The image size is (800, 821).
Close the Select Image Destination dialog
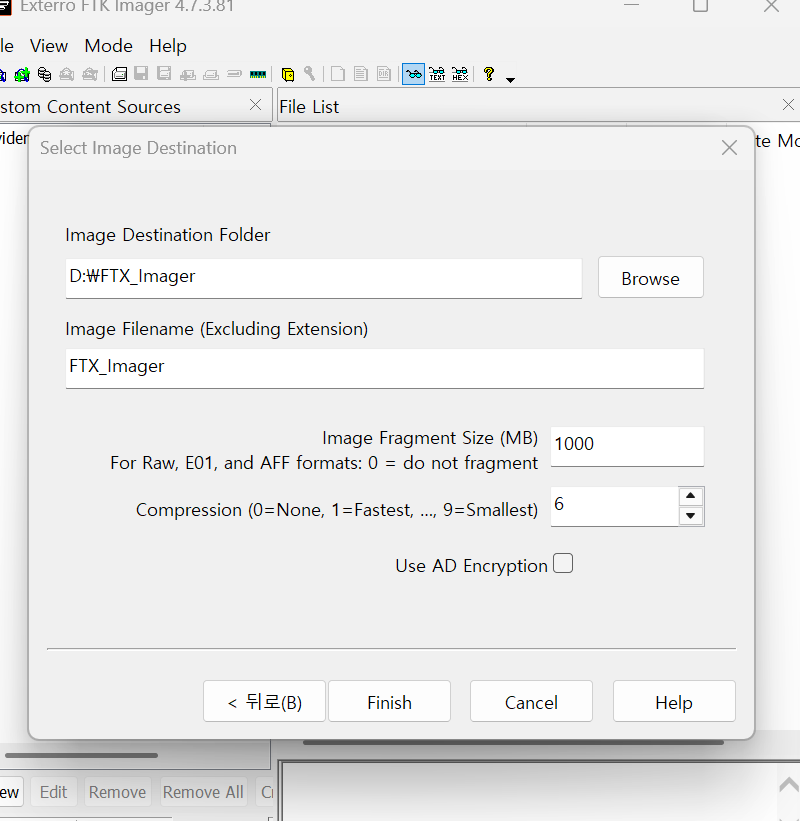(729, 148)
